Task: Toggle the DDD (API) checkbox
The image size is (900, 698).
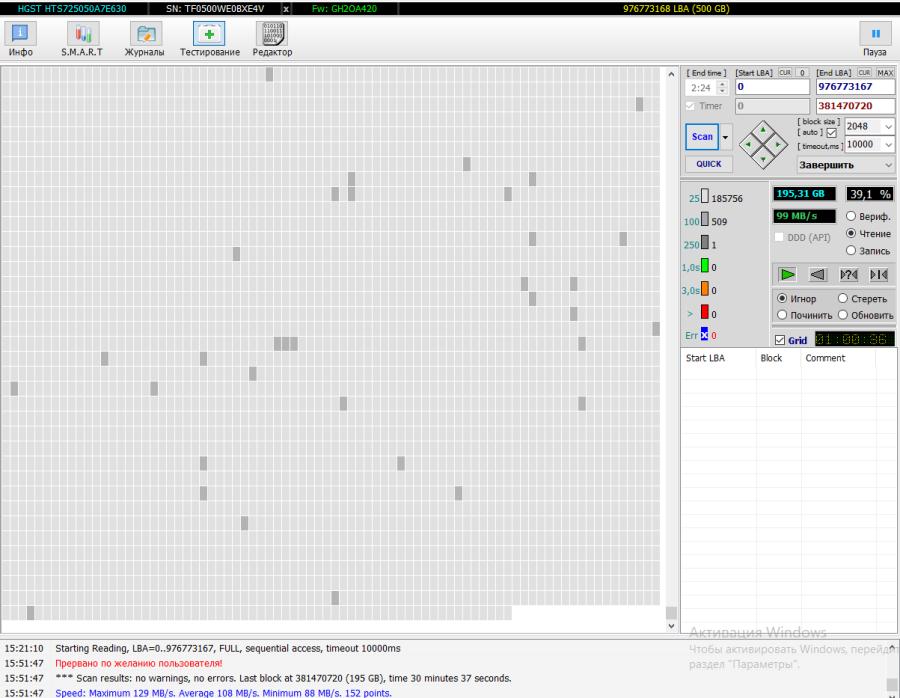Action: pos(779,237)
